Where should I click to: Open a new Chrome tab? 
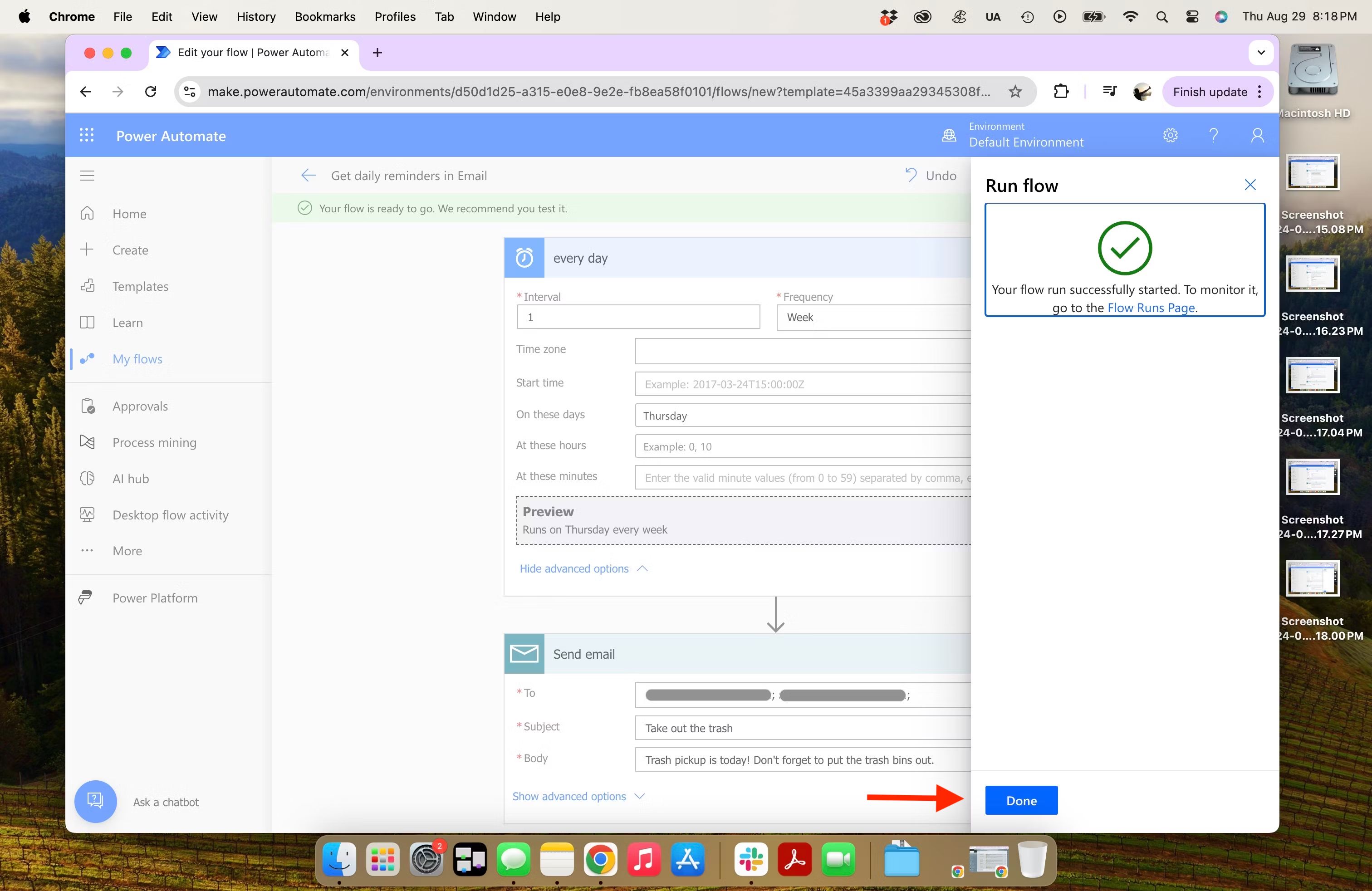tap(377, 53)
